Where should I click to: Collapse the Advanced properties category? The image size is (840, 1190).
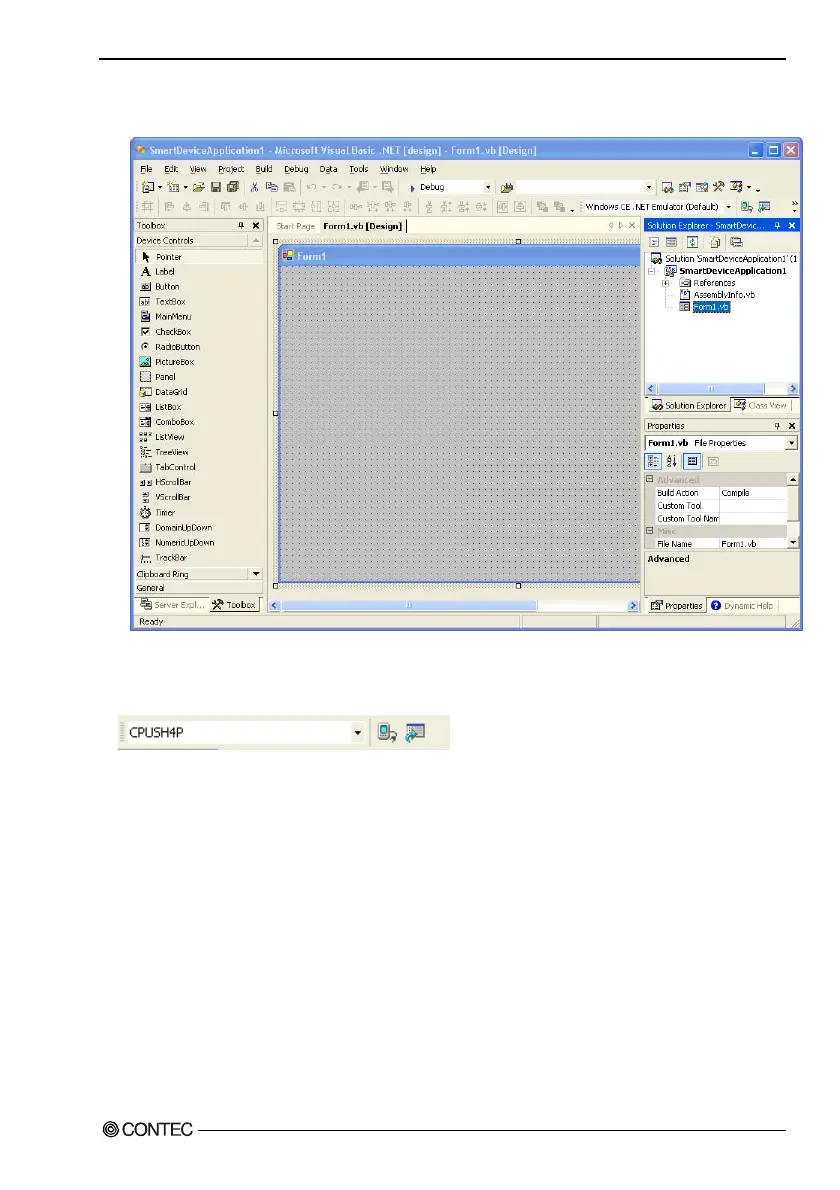point(650,480)
